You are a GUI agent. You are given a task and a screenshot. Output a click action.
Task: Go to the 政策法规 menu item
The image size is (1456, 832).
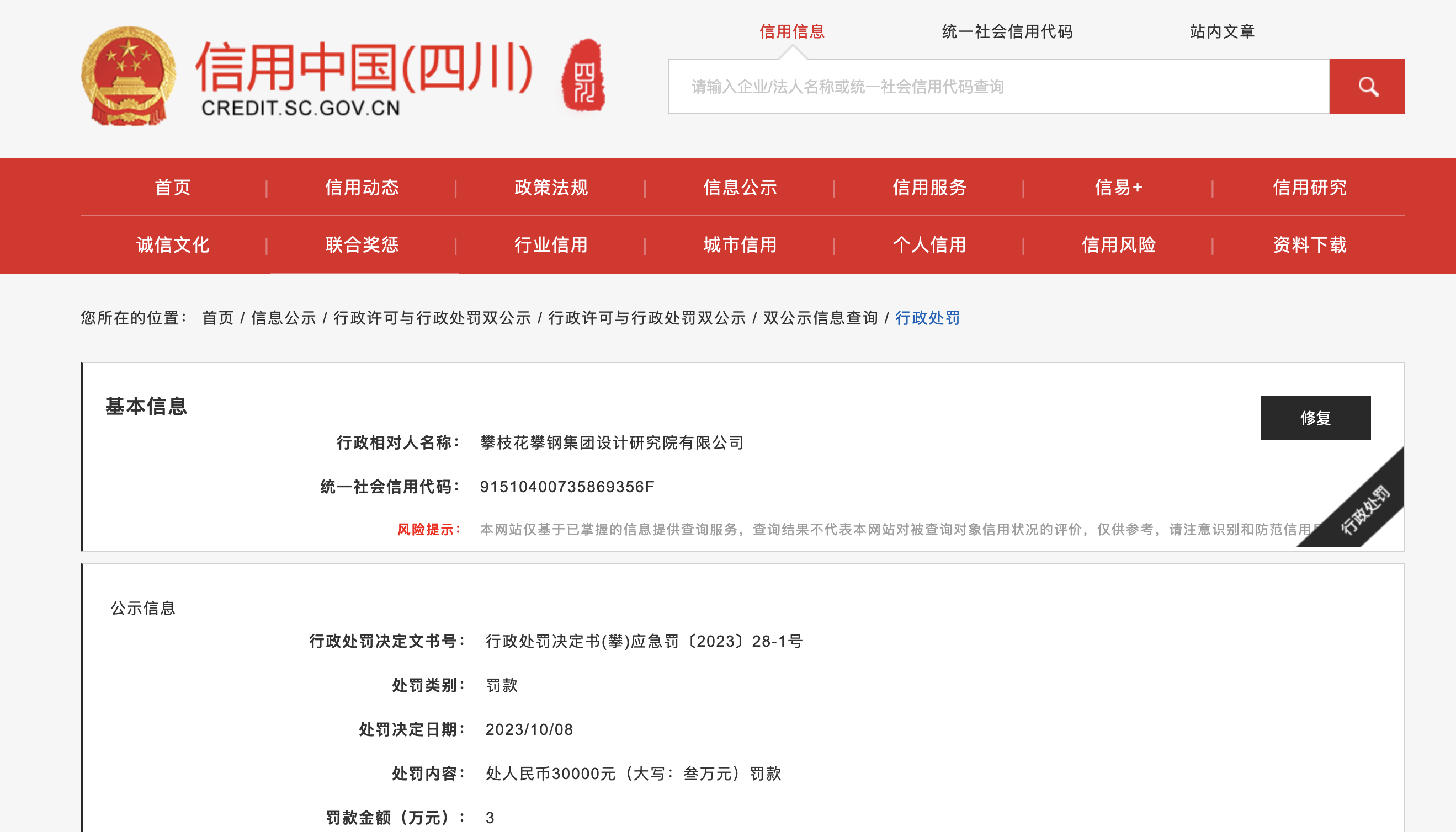click(551, 188)
